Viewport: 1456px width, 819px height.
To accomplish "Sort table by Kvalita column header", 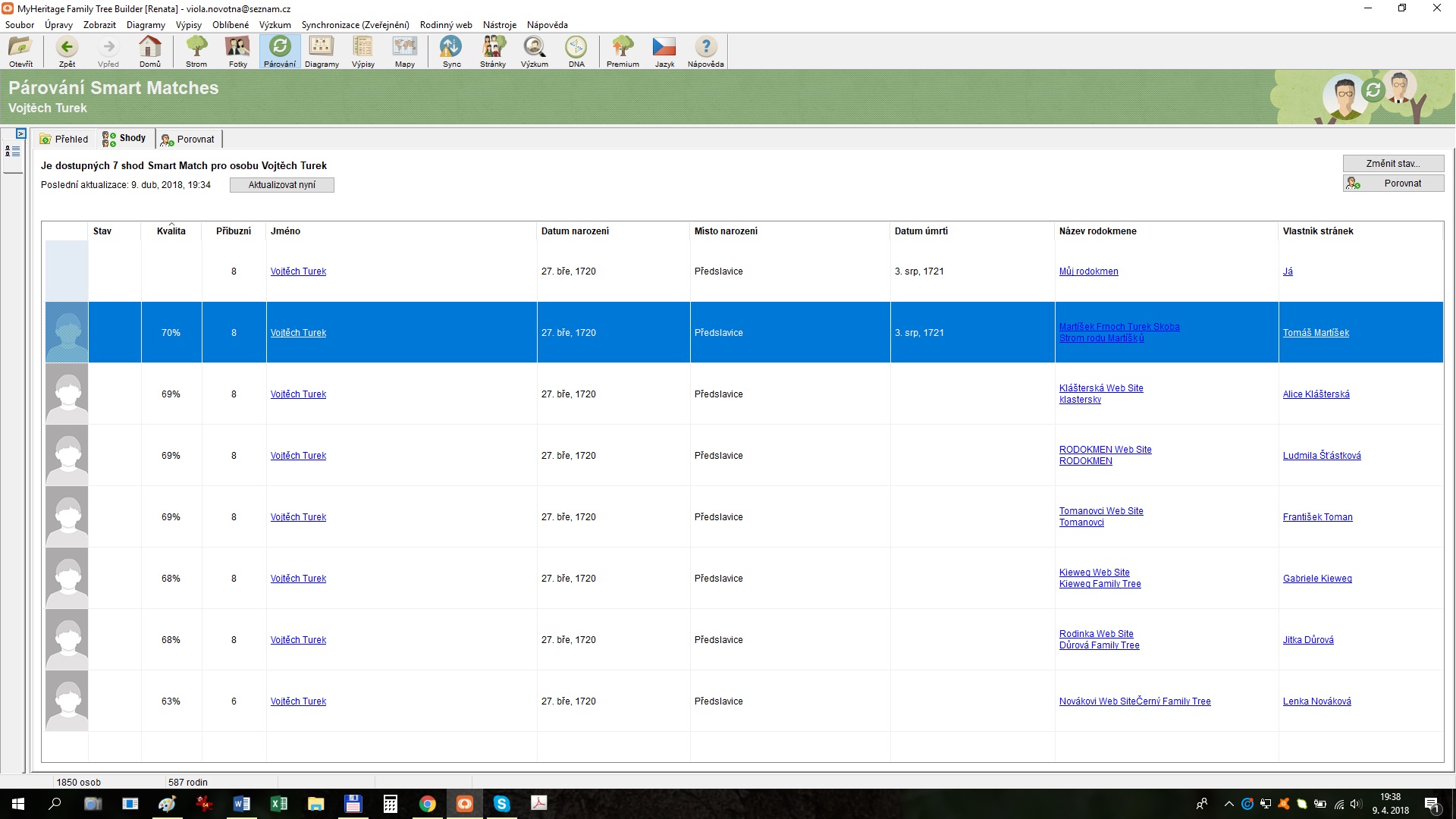I will pos(171,231).
